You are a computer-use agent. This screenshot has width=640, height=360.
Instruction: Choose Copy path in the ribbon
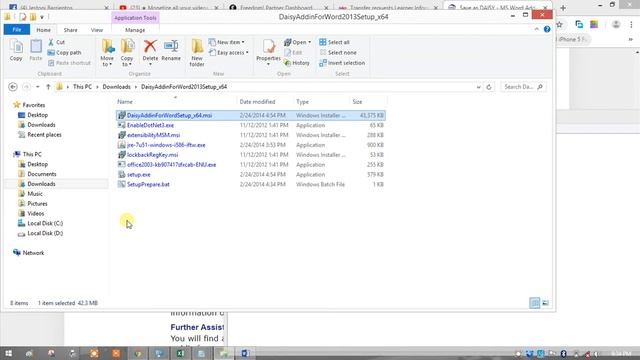[64, 53]
